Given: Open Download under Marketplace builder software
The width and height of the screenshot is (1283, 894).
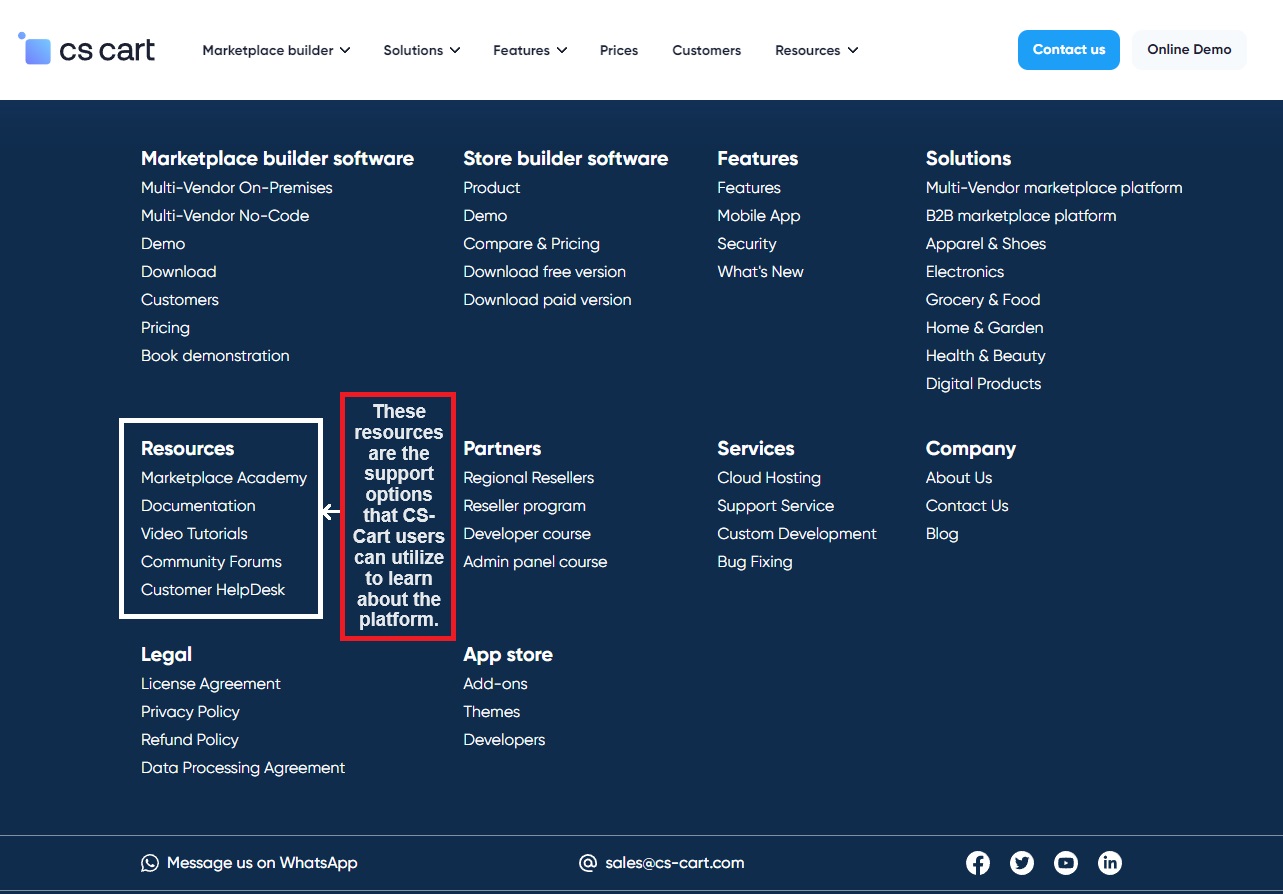Looking at the screenshot, I should [179, 272].
